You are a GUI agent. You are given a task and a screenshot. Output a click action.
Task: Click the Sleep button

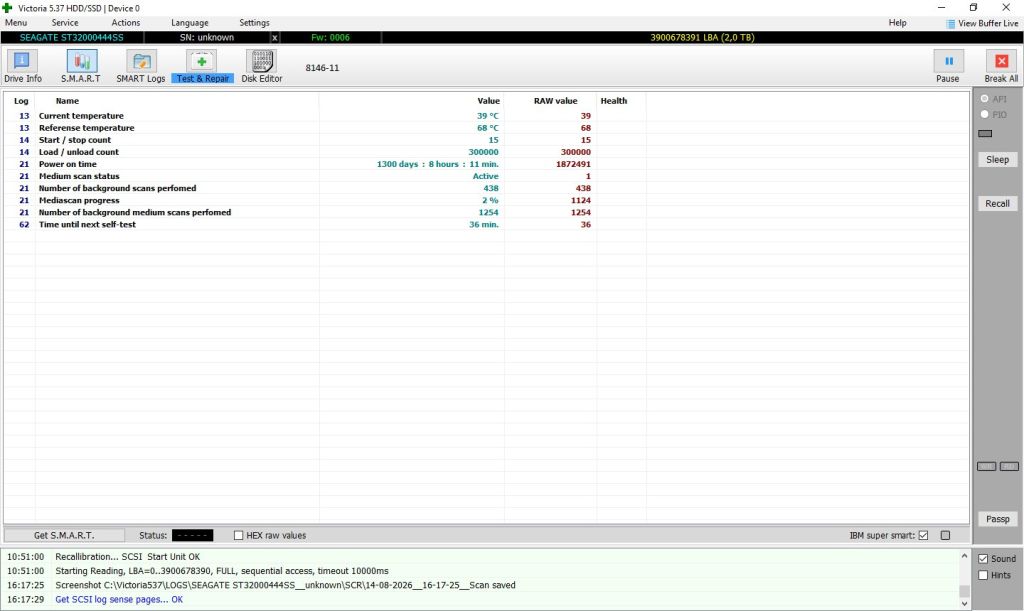pos(997,159)
